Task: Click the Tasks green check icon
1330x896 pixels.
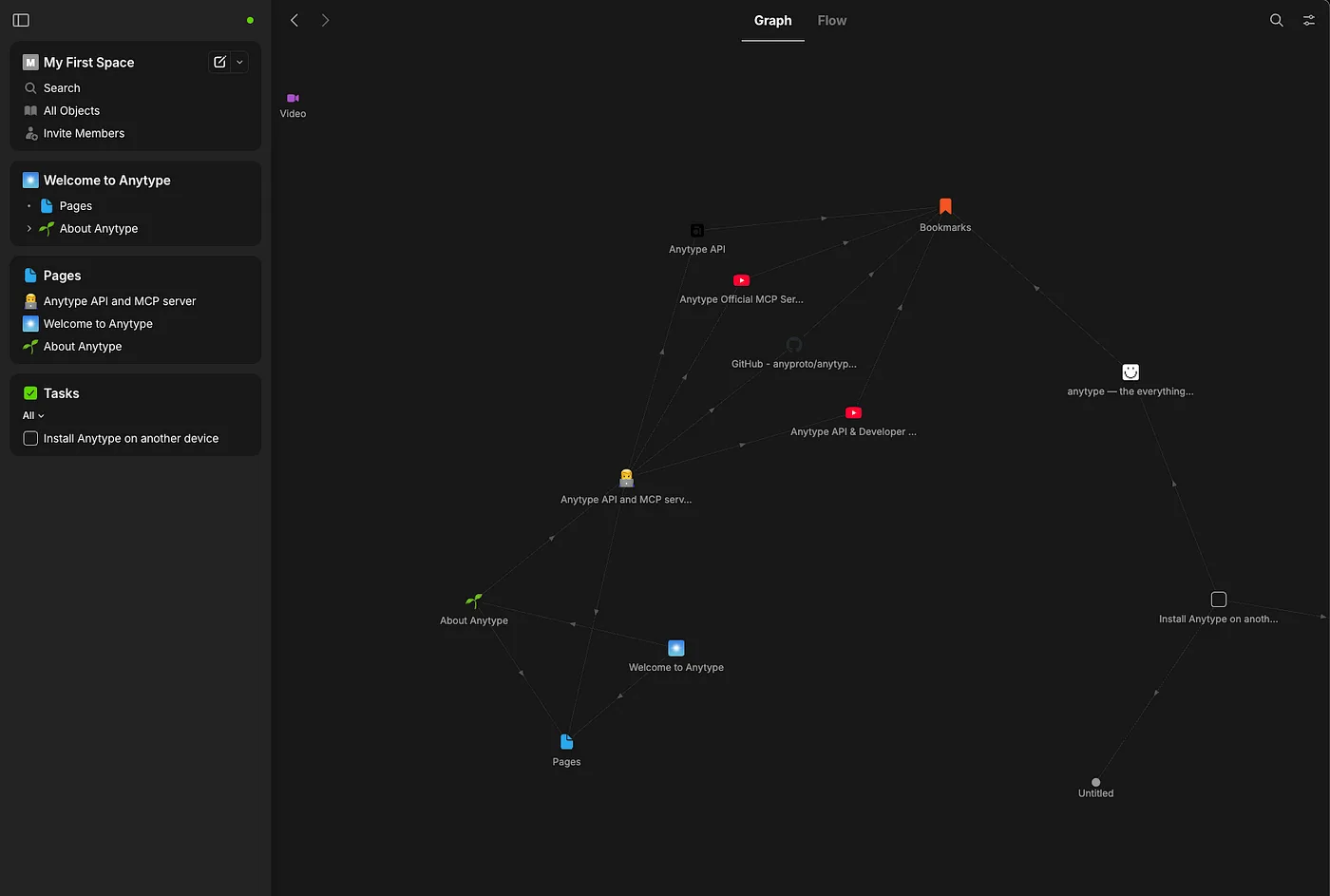Action: 30,392
